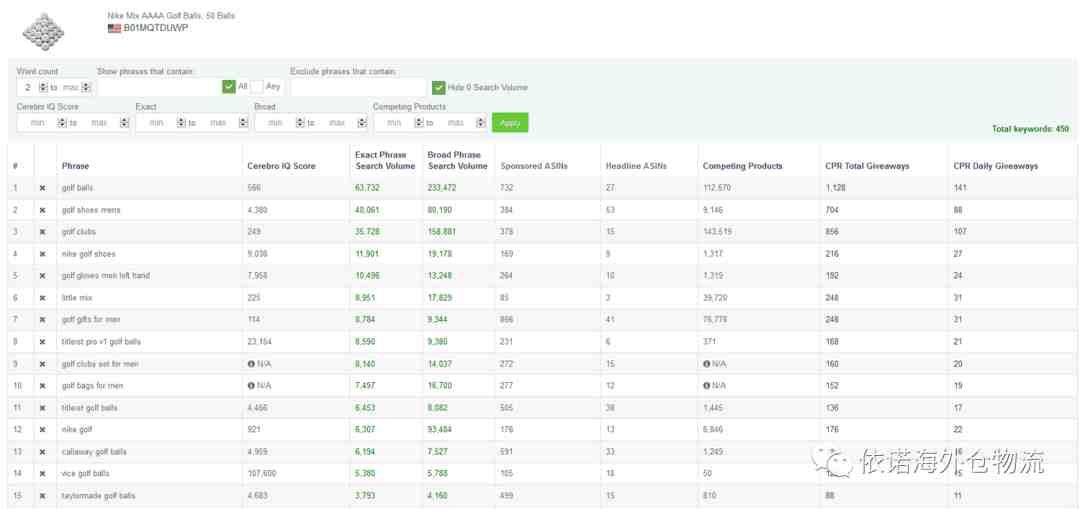This screenshot has height=509, width=1080.
Task: Click the "golf balls" phrase cell
Action: (78, 188)
